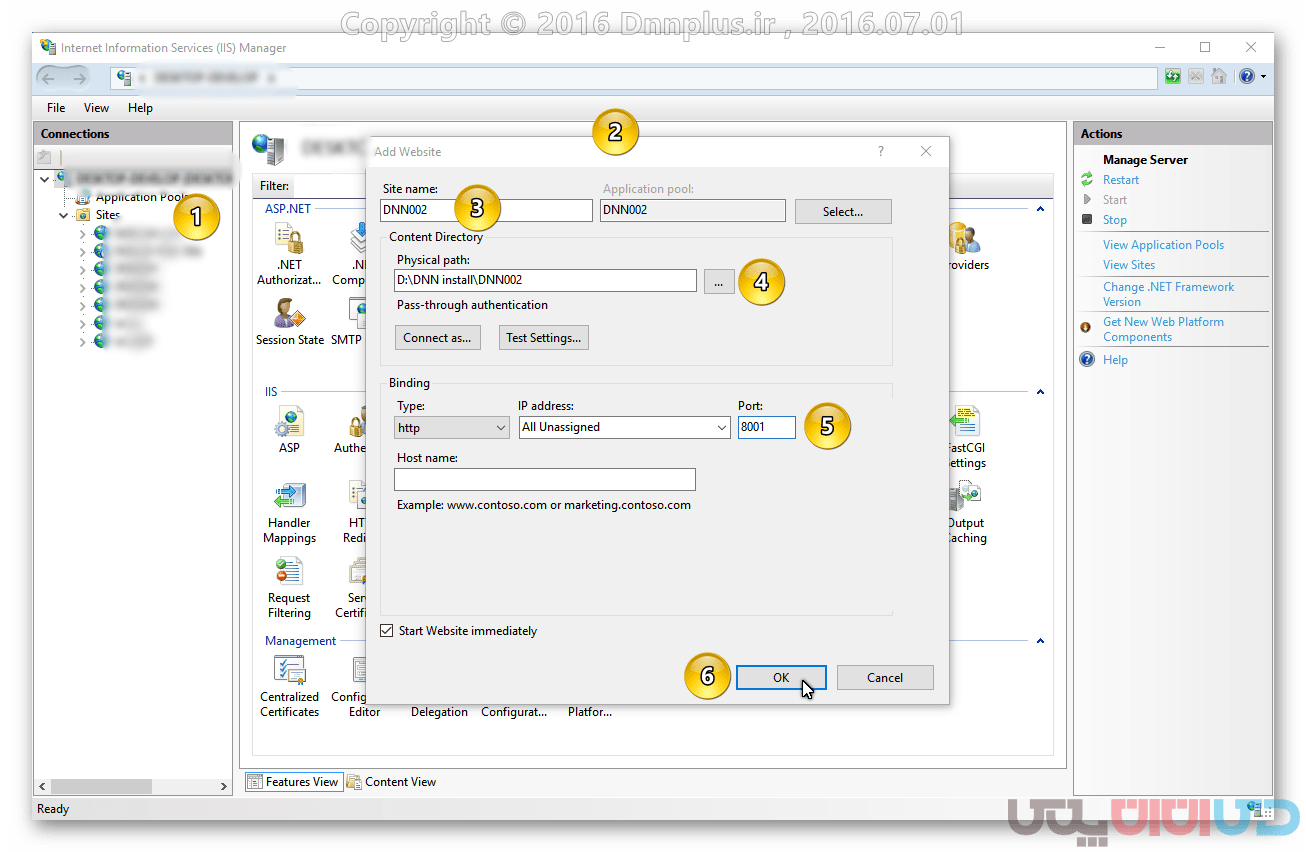The width and height of the screenshot is (1306, 852).
Task: Click the Help icon in the address toolbar
Action: [1246, 77]
